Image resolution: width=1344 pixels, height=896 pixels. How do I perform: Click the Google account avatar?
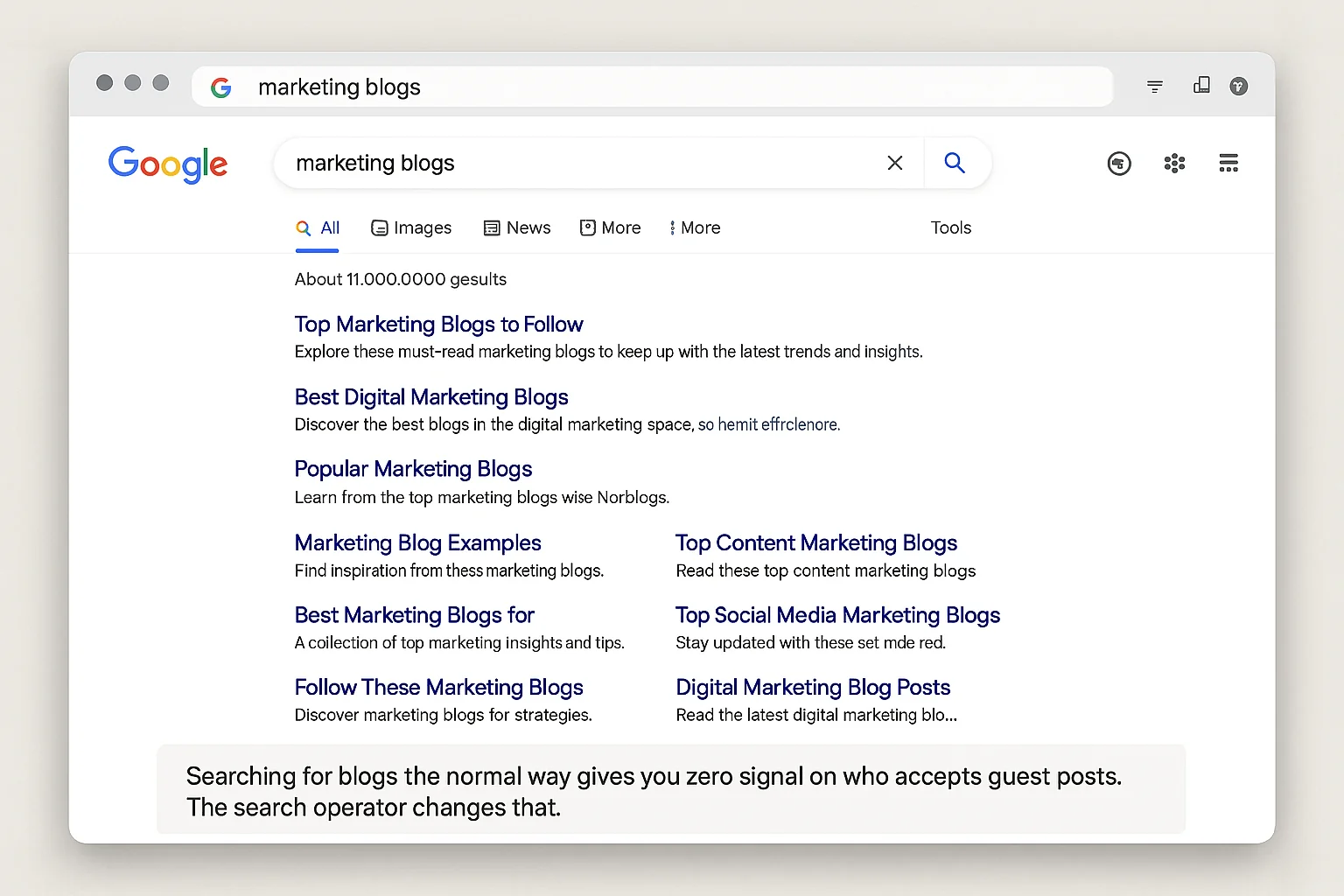[1238, 87]
